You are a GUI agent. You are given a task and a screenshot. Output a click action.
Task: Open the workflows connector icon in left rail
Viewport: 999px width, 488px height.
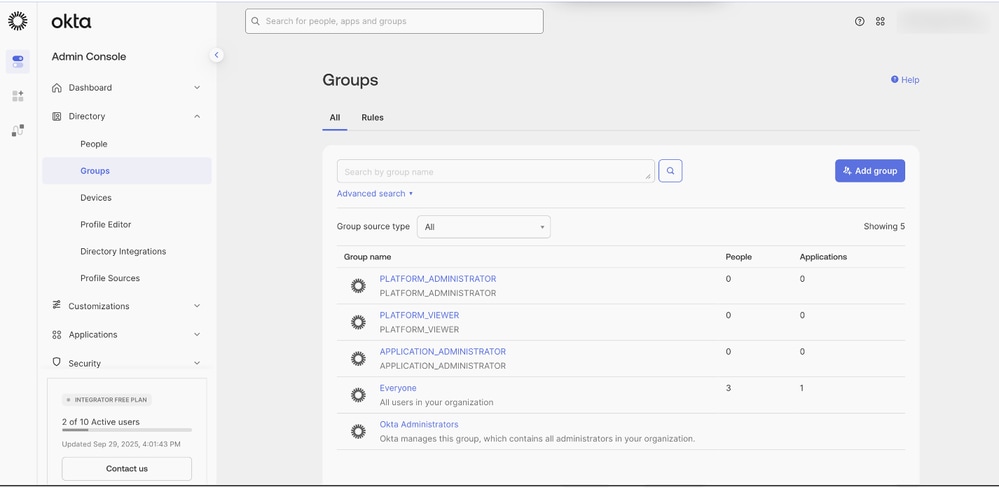pyautogui.click(x=18, y=131)
